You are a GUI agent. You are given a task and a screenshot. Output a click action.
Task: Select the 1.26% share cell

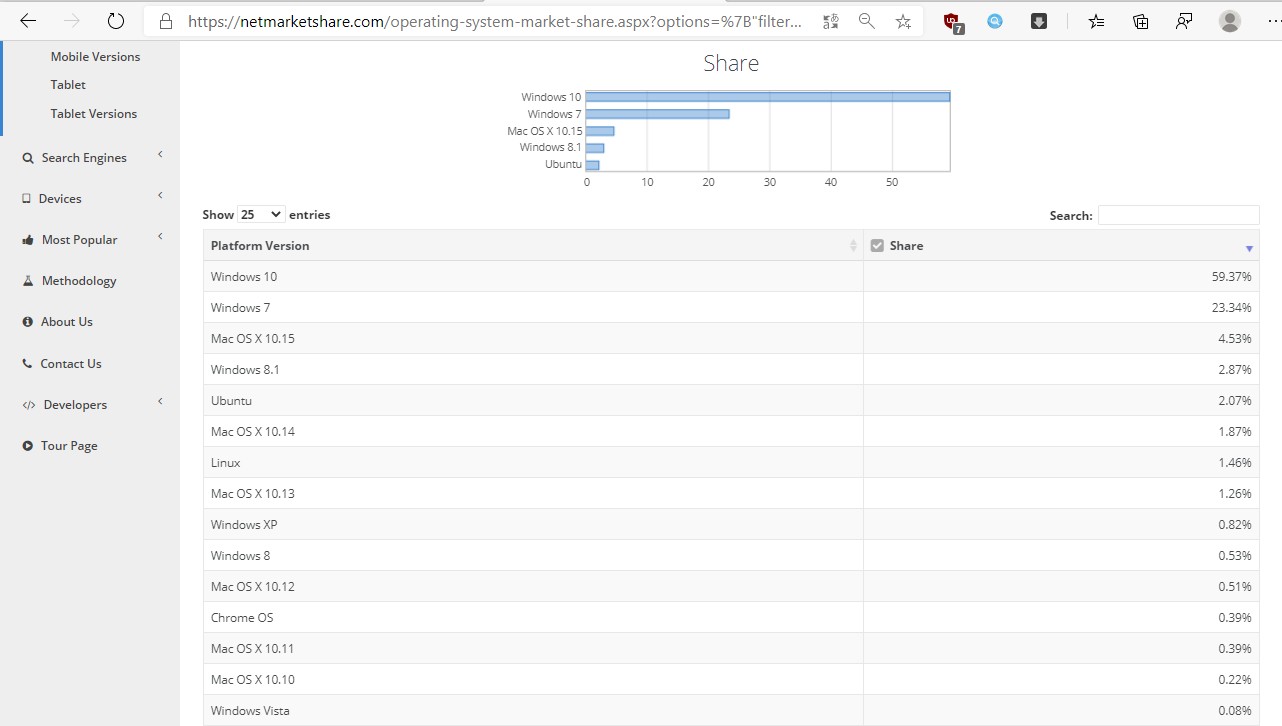coord(1061,494)
